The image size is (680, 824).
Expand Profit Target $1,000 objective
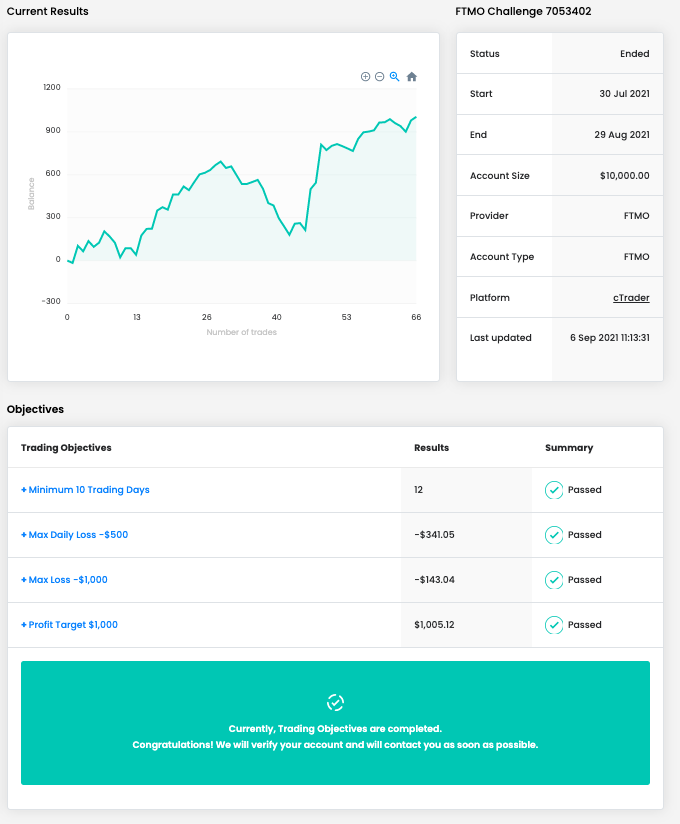[69, 625]
